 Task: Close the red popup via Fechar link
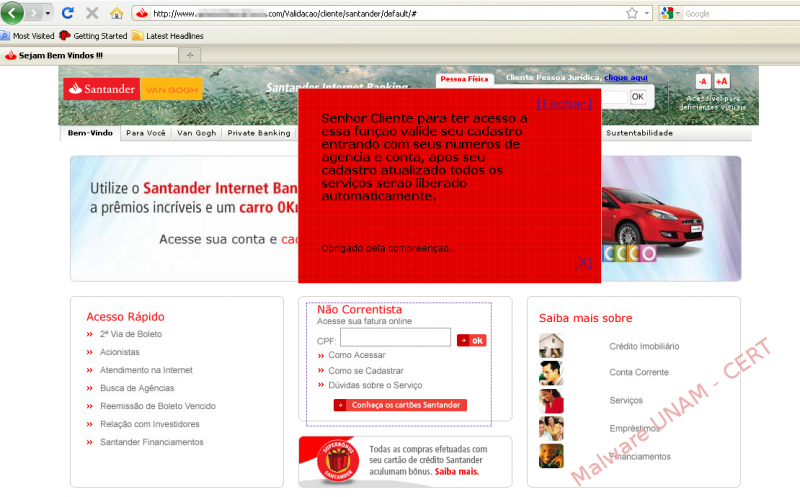click(564, 104)
